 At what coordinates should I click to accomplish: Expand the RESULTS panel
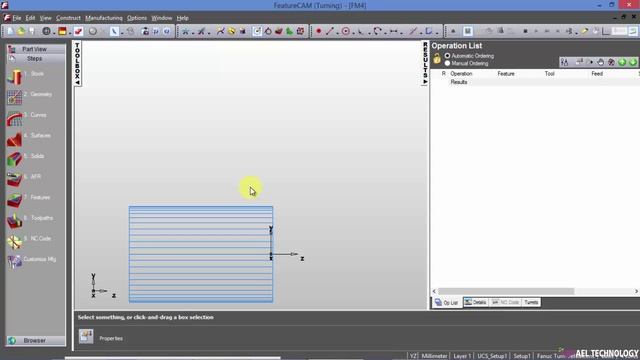click(425, 63)
